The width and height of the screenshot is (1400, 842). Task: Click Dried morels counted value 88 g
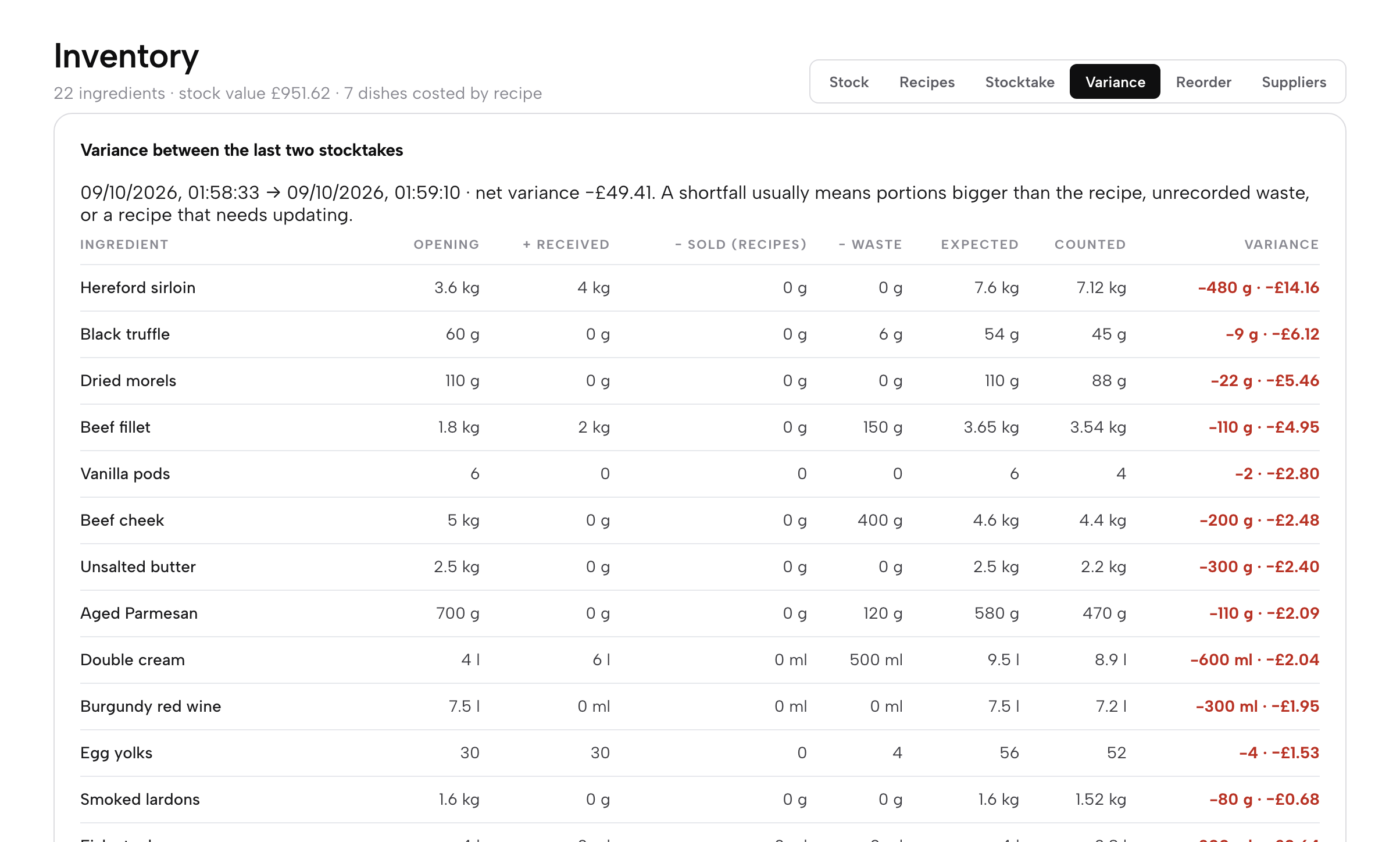1109,381
